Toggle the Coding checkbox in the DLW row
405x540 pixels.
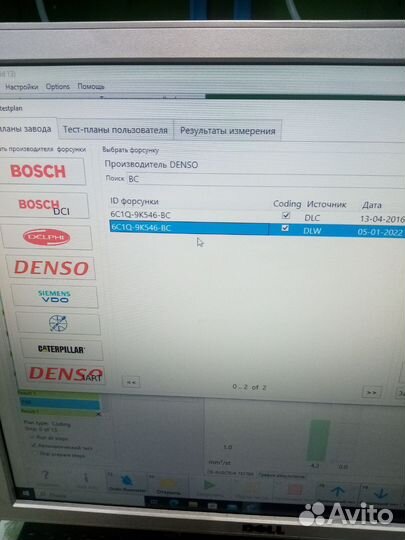pyautogui.click(x=285, y=228)
